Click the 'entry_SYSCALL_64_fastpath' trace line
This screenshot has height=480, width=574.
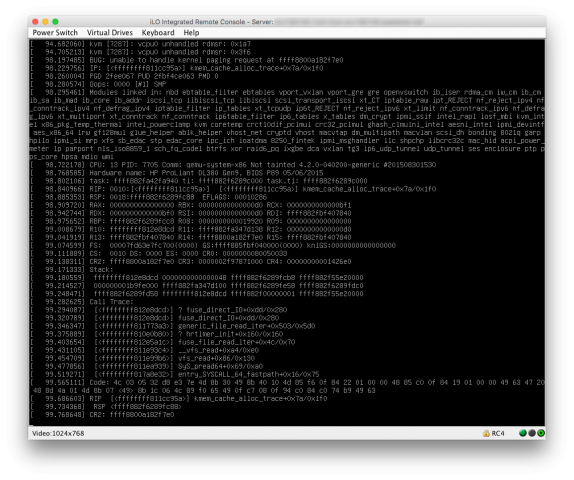[x=175, y=374]
